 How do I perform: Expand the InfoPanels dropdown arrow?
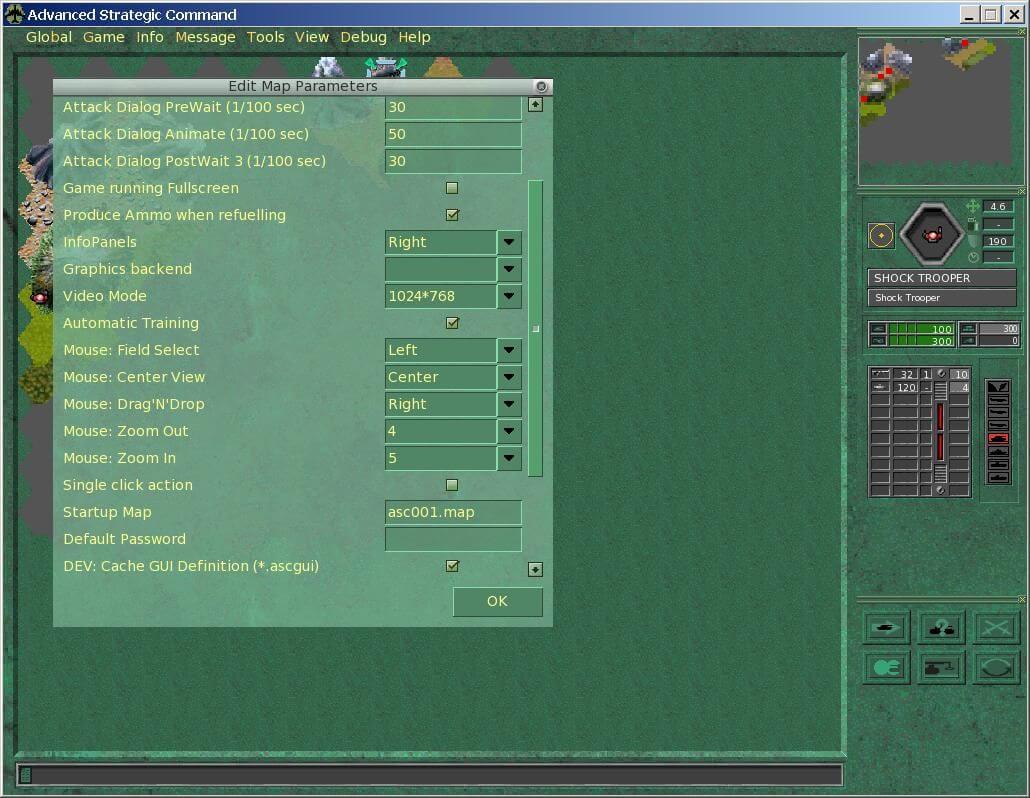click(x=510, y=242)
